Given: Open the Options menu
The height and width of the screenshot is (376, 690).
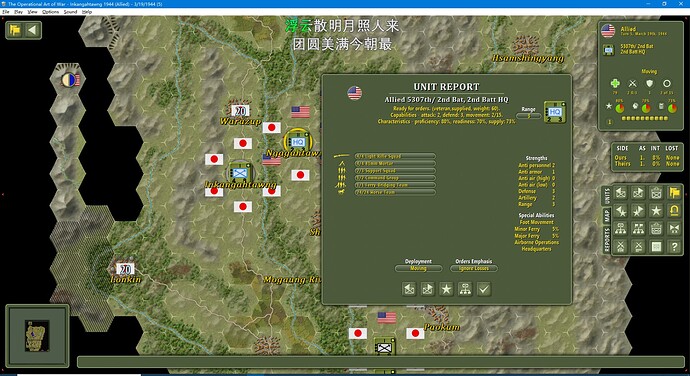Looking at the screenshot, I should pos(51,12).
